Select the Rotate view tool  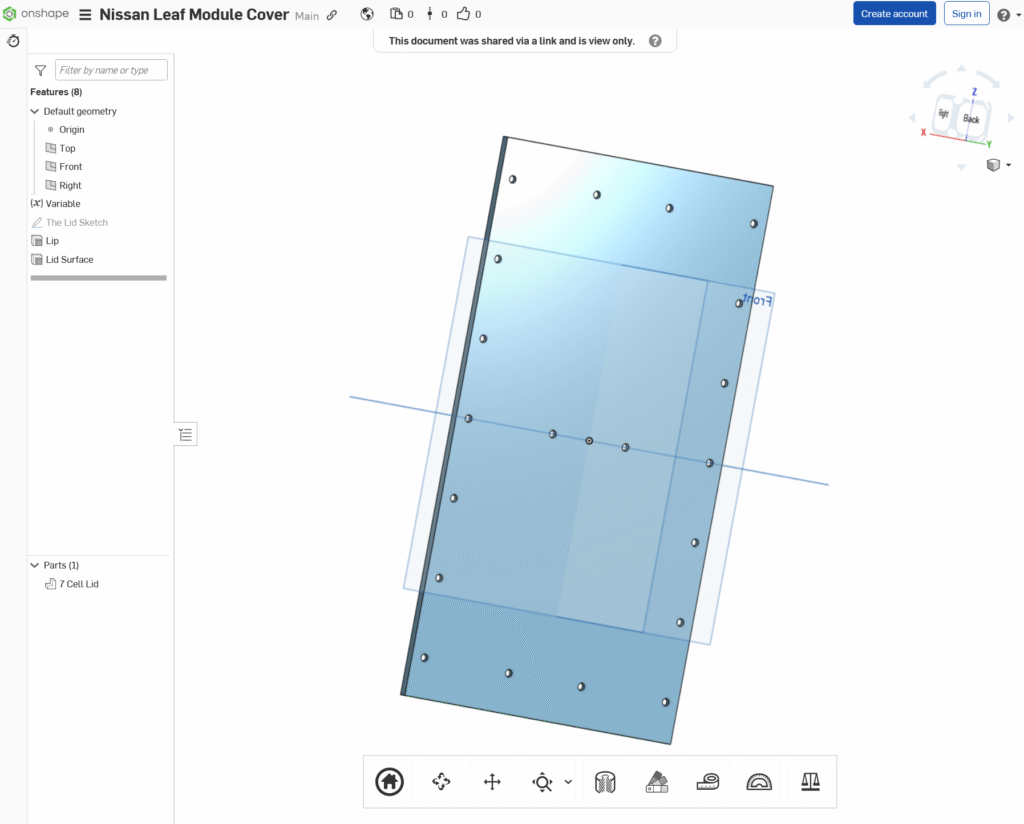point(441,782)
